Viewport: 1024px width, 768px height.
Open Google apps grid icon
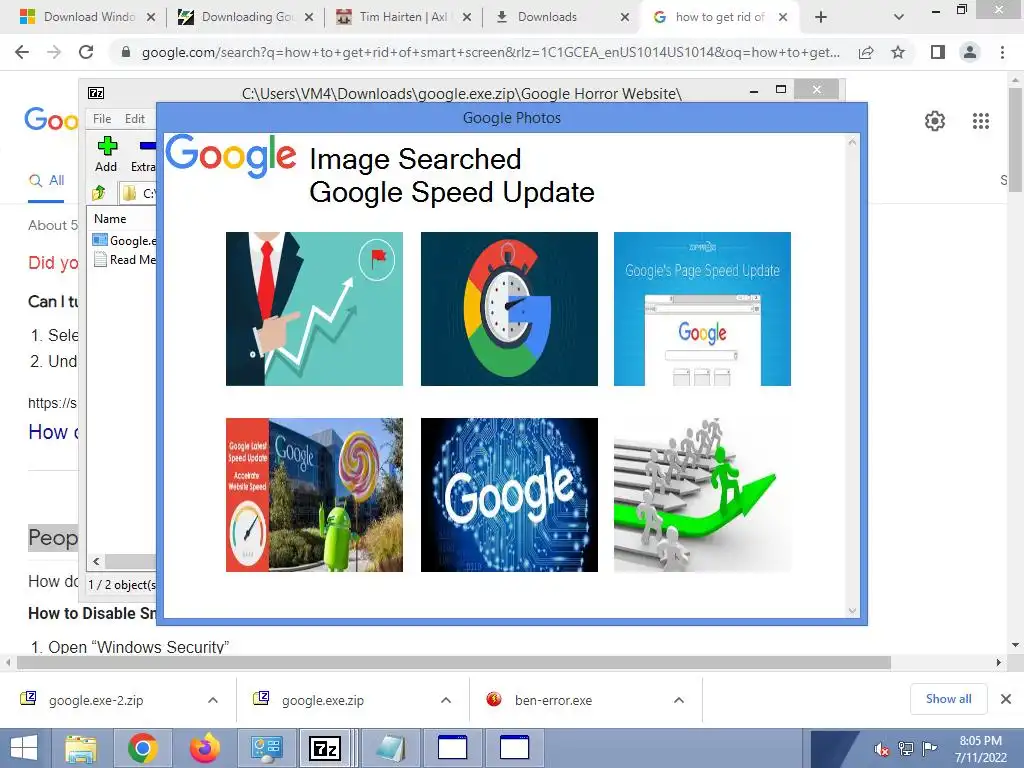point(980,121)
